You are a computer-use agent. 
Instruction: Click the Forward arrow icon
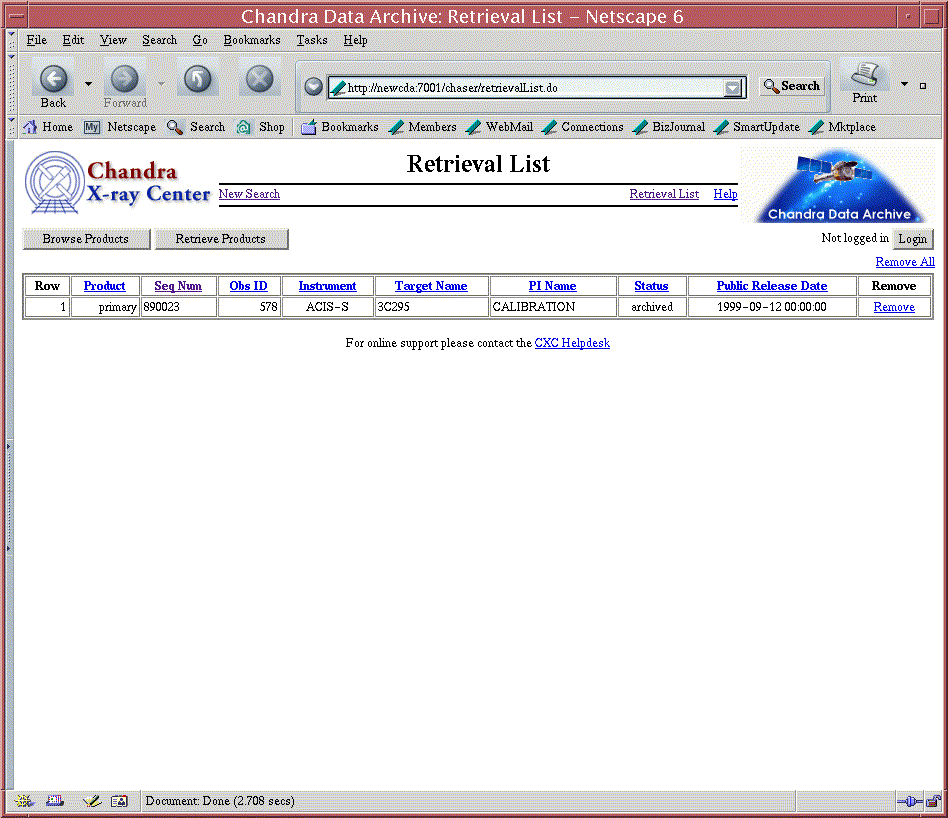(x=125, y=79)
